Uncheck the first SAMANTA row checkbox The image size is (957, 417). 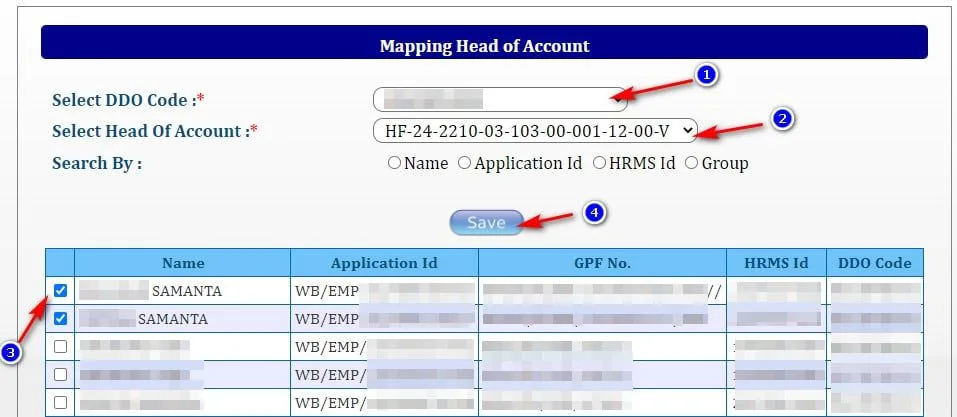(60, 291)
